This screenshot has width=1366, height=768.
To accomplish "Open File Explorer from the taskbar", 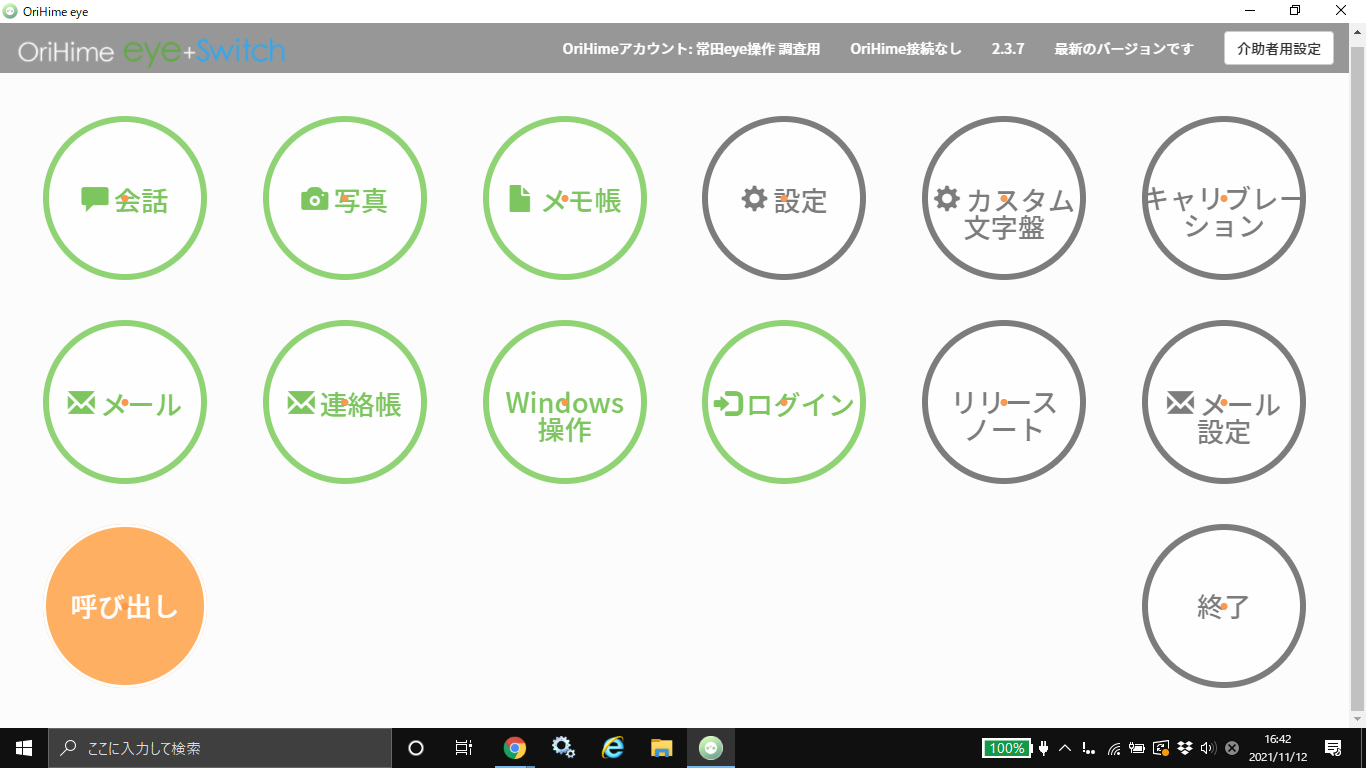I will [661, 748].
